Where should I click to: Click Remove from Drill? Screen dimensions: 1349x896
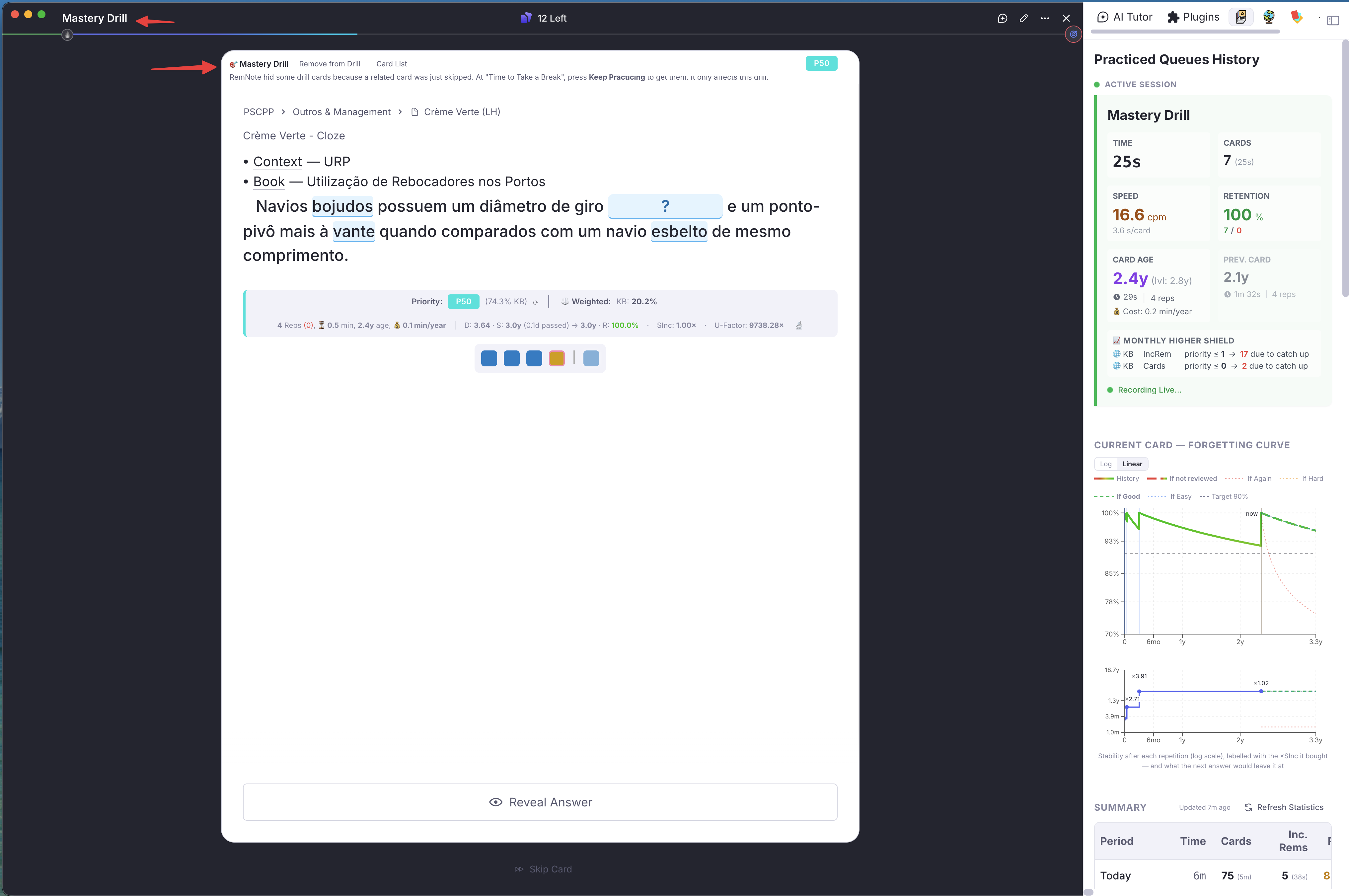330,64
